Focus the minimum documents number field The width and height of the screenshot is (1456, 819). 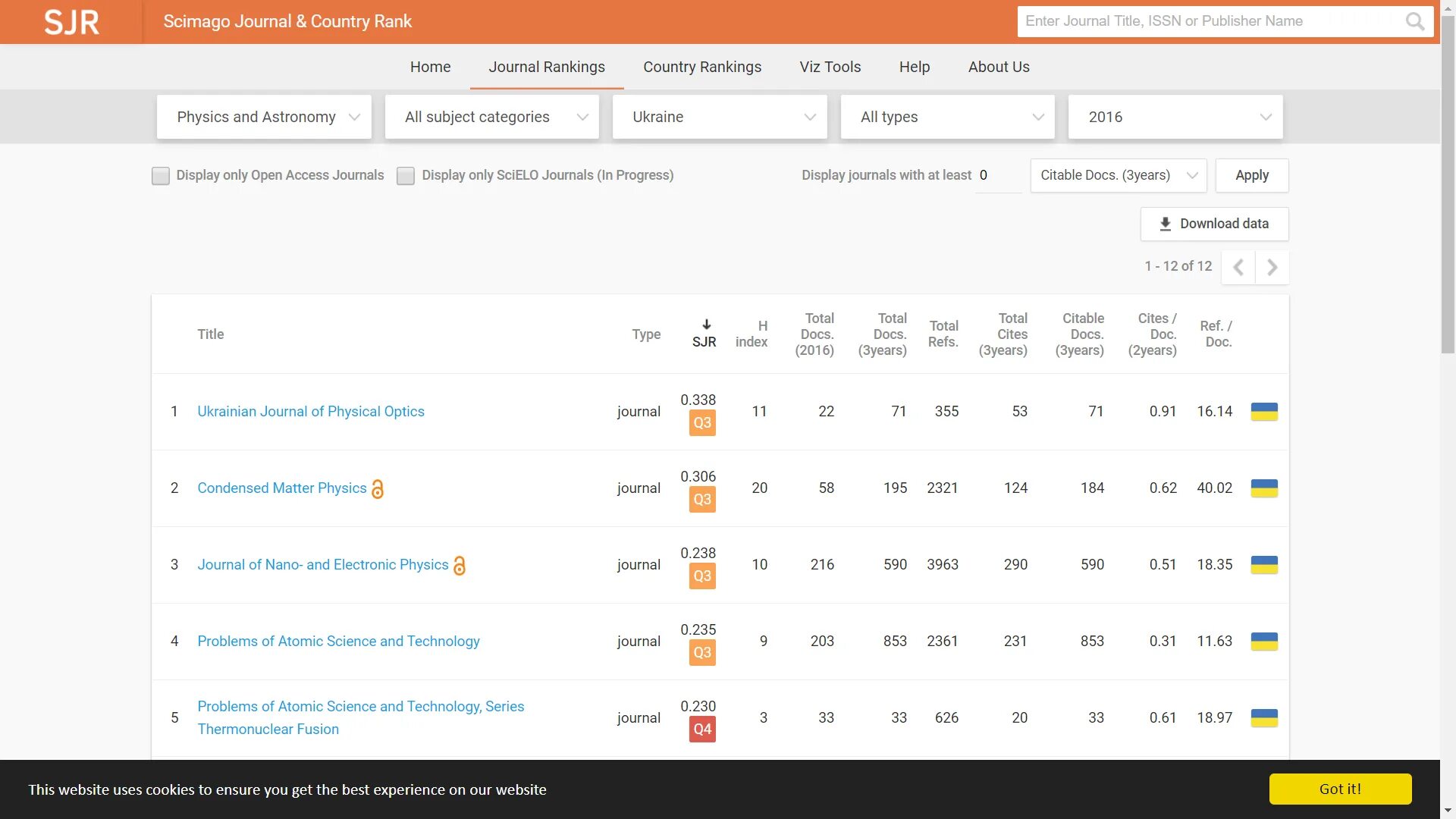pyautogui.click(x=998, y=176)
